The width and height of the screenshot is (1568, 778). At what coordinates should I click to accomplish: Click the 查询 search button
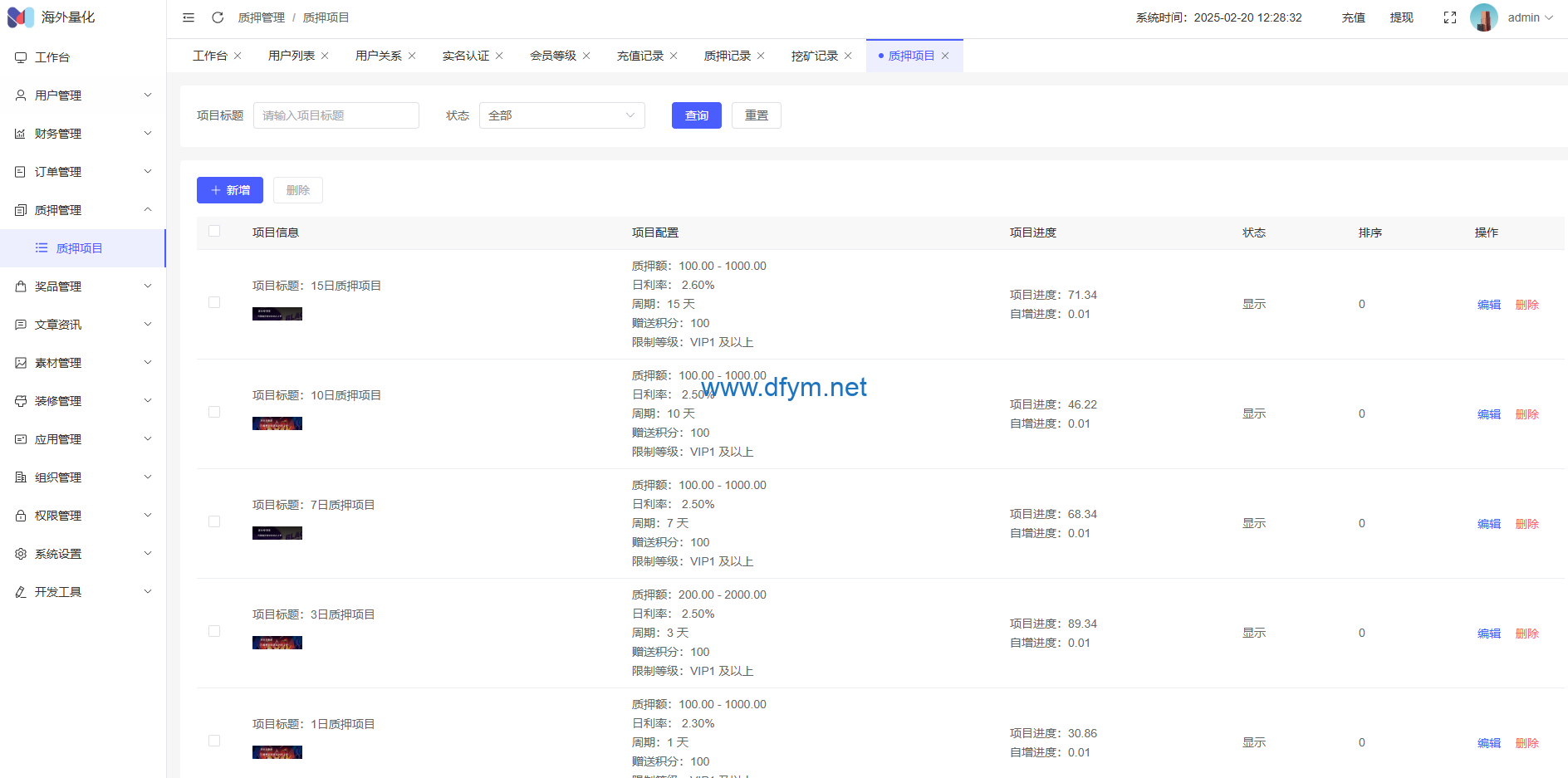click(697, 115)
